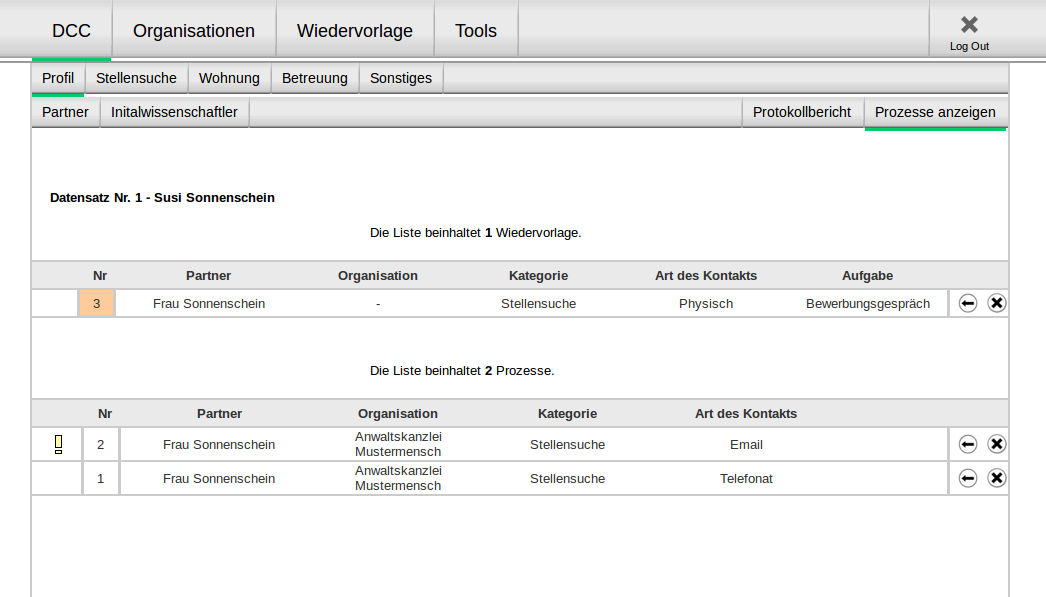The height and width of the screenshot is (597, 1046).
Task: Click yellow exclamation marker on process 2
Action: (x=58, y=444)
